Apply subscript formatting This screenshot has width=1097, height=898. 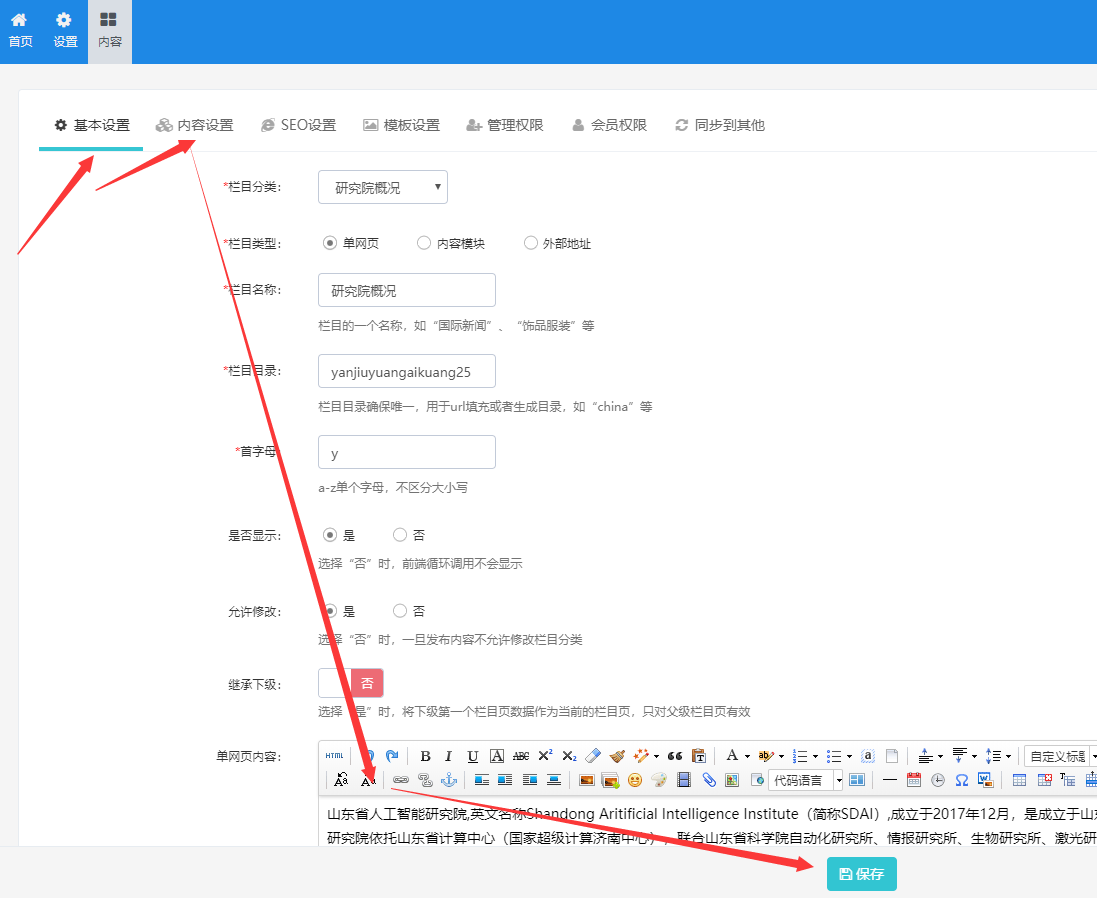point(569,756)
